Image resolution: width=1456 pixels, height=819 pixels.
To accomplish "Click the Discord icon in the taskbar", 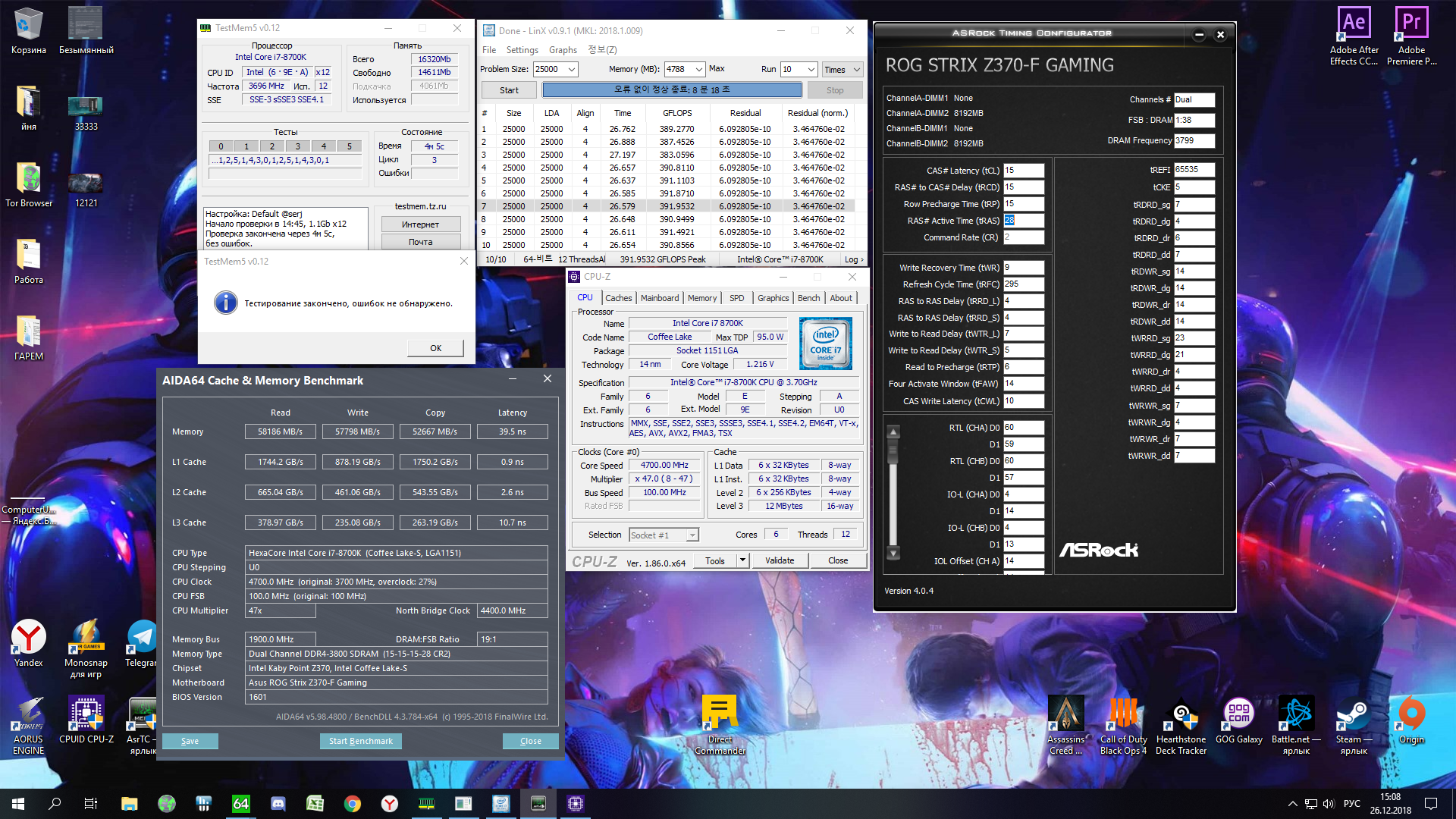I will [278, 804].
